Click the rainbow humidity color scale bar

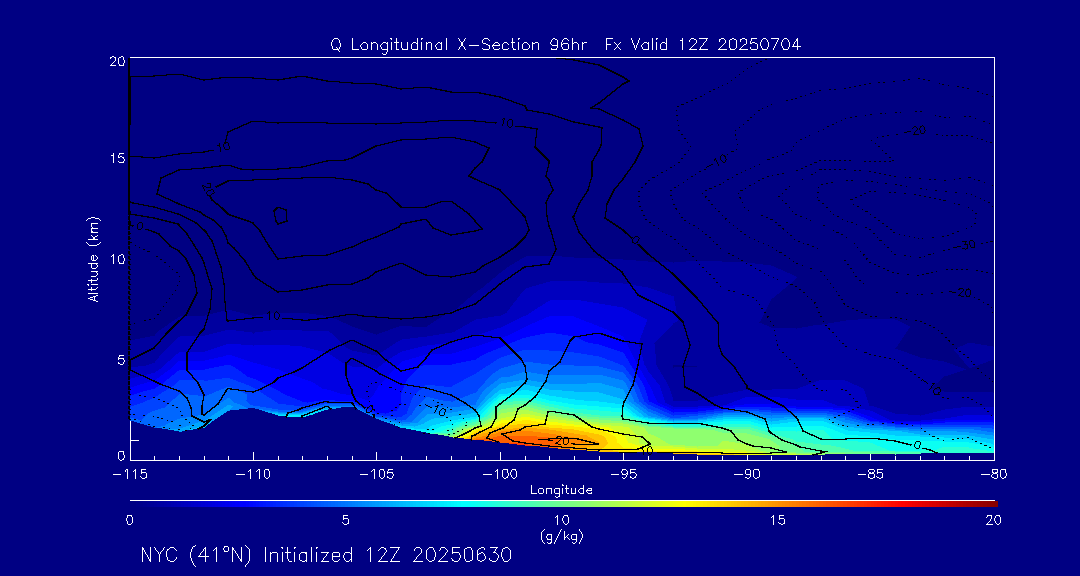(x=563, y=504)
